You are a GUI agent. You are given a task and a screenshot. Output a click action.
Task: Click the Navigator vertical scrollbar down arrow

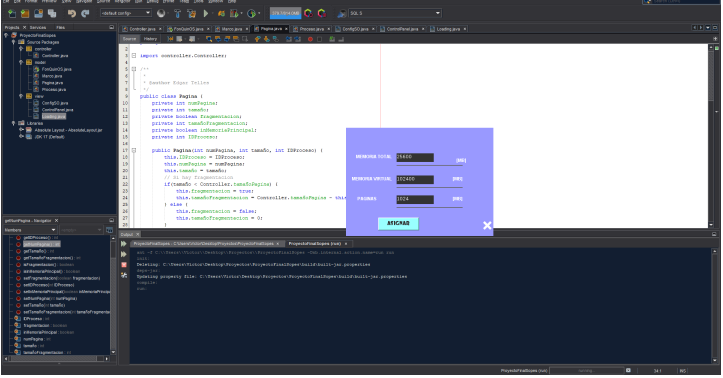tap(113, 352)
